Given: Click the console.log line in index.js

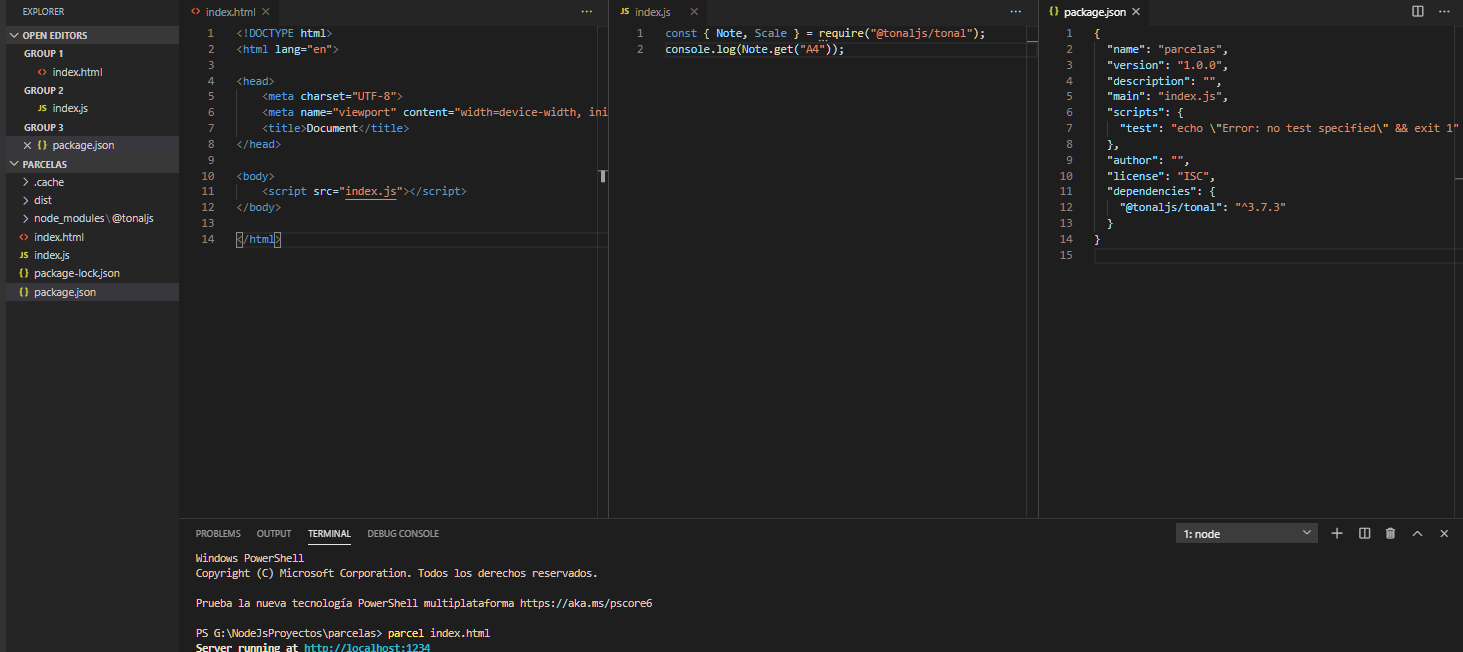Looking at the screenshot, I should pyautogui.click(x=755, y=49).
